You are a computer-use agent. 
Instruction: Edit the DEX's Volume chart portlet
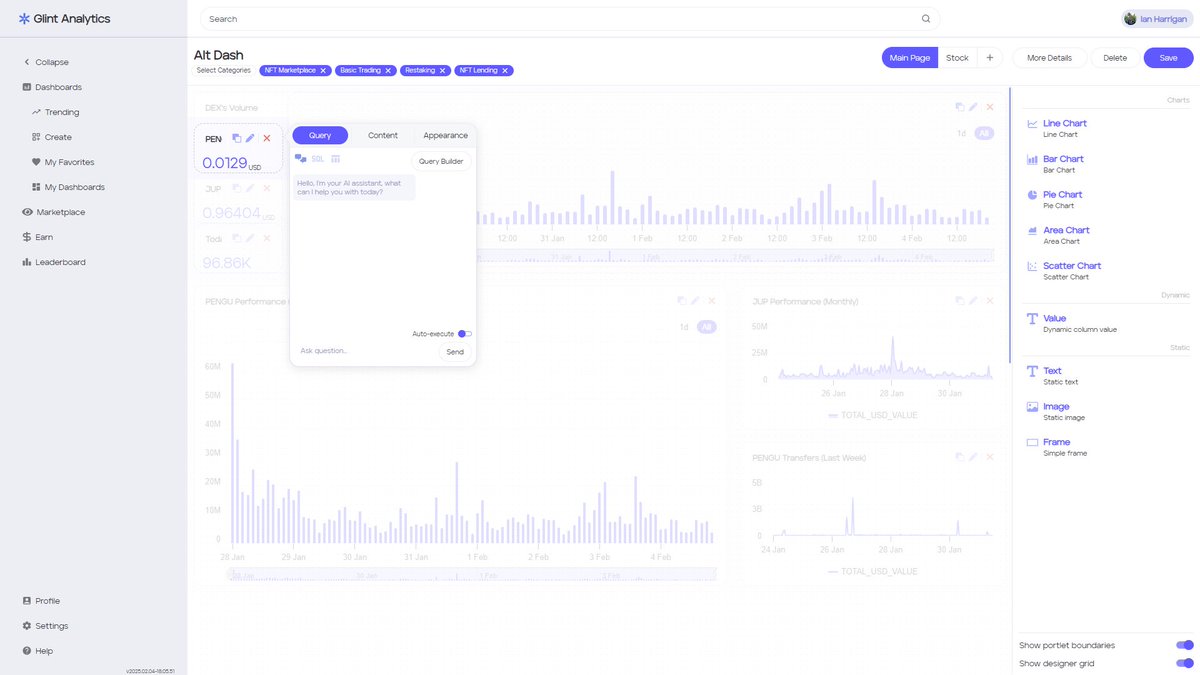(x=974, y=107)
